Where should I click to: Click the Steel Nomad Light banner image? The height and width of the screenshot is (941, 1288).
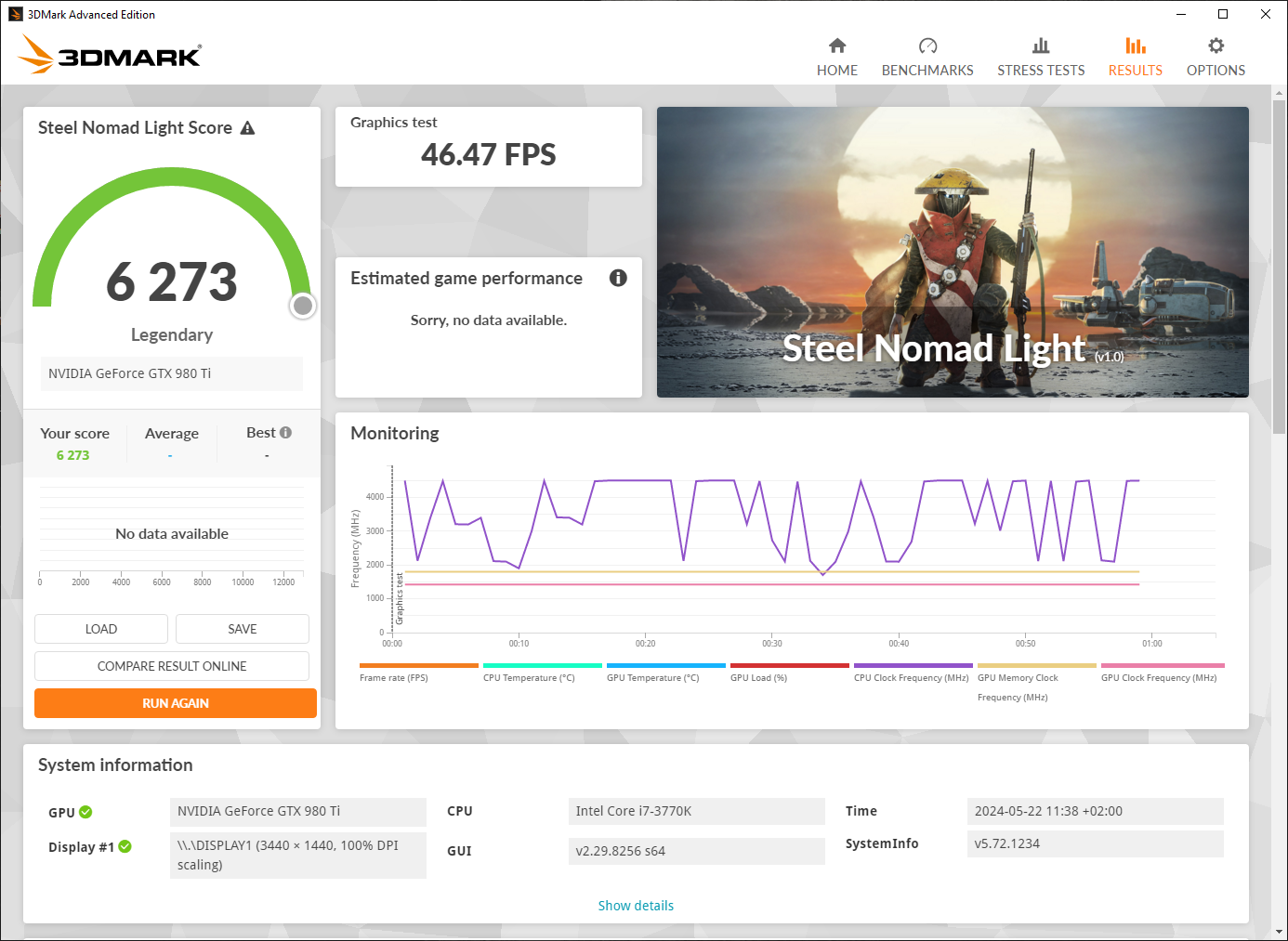pyautogui.click(x=953, y=252)
